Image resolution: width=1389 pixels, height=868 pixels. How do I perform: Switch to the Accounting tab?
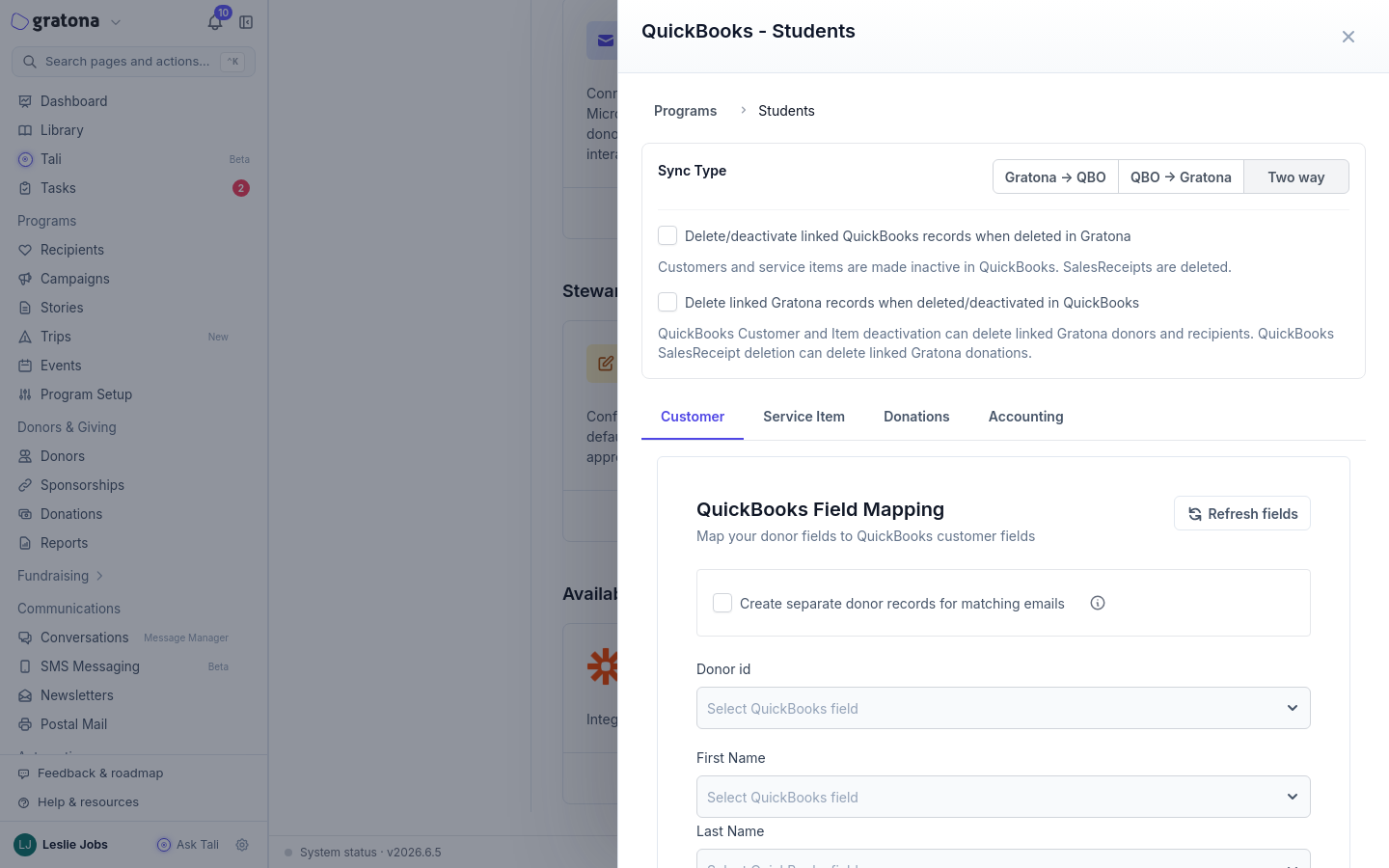tap(1025, 417)
